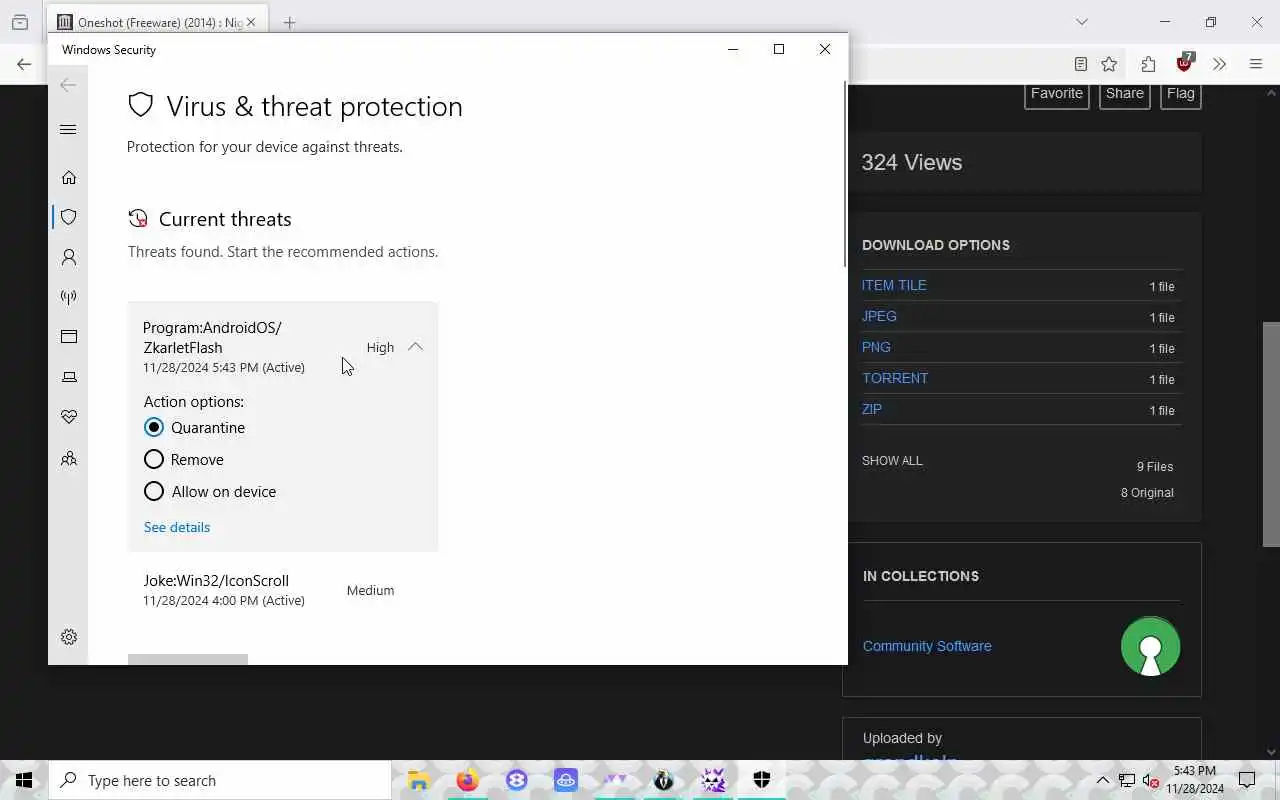Open PNG download option
Screen dimensions: 1280x800
pos(876,347)
